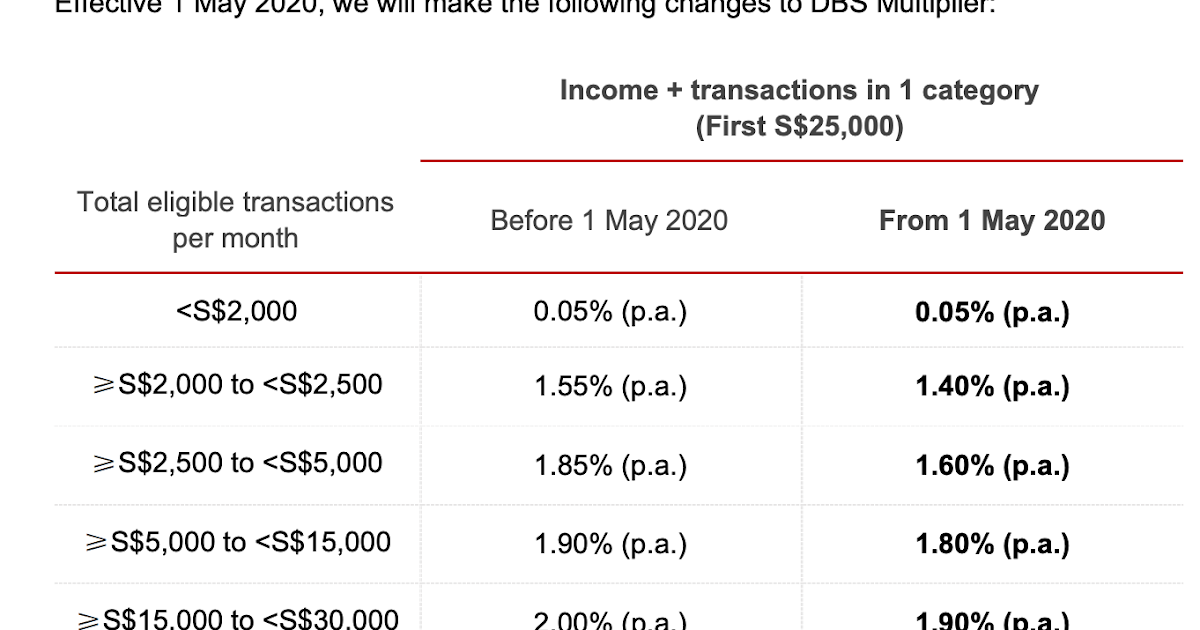The height and width of the screenshot is (630, 1200).
Task: Click the '<S$2,000' row label
Action: pyautogui.click(x=236, y=311)
